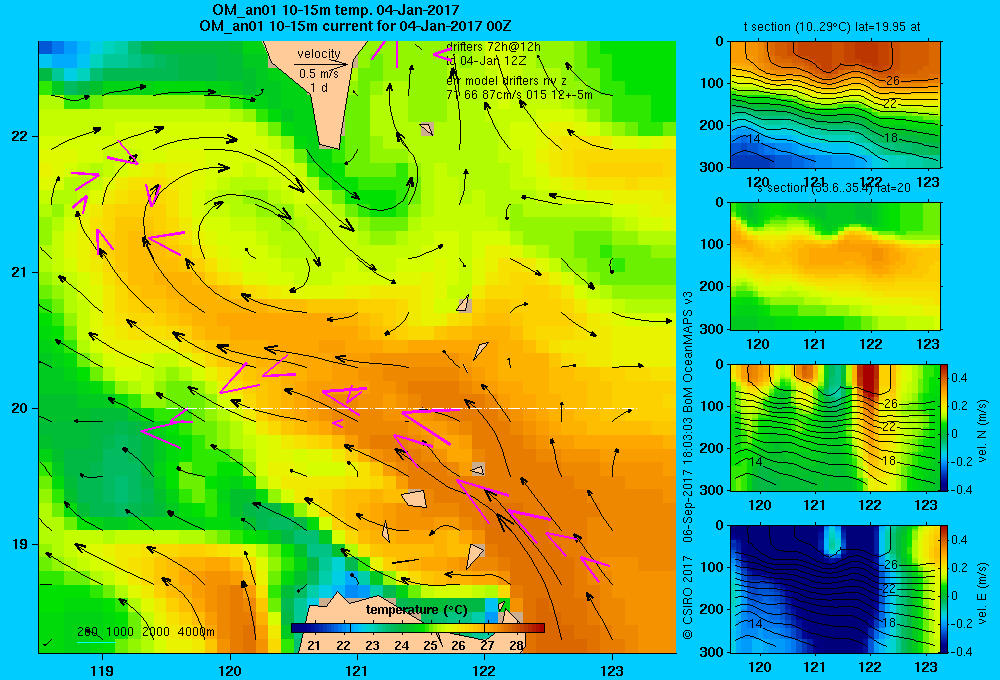Screen dimensions: 1000x680
Task: Click the '-0.4' tick on vel. E color bar
Action: pos(960,651)
